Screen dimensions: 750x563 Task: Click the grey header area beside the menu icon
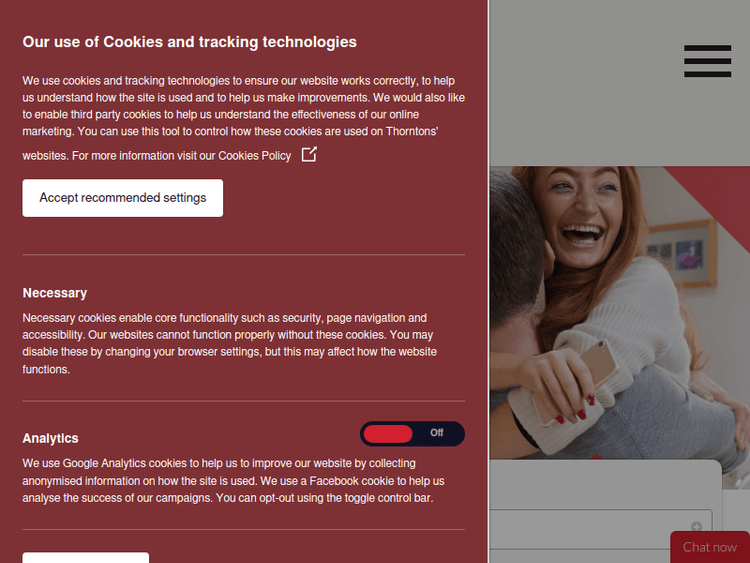pyautogui.click(x=584, y=82)
